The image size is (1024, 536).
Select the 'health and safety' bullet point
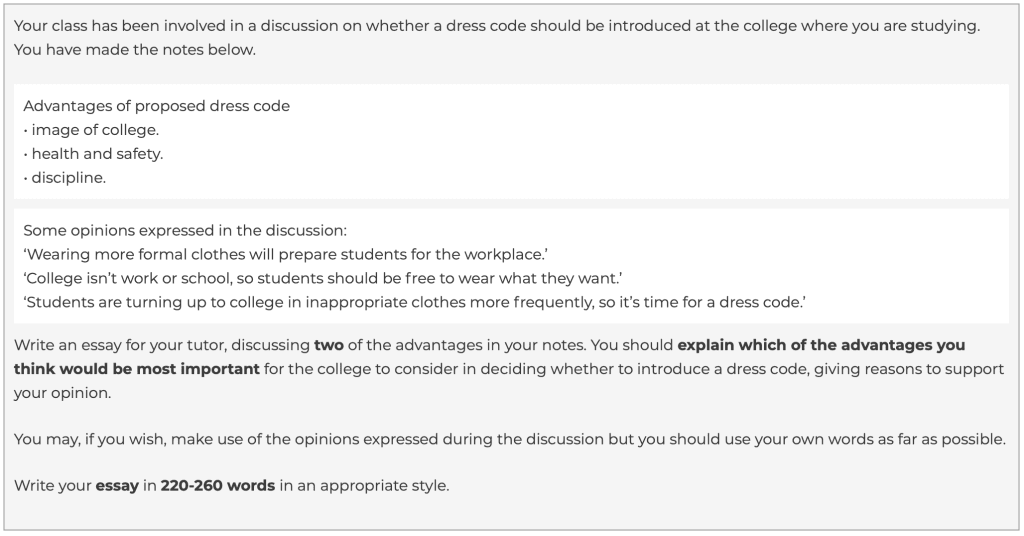pyautogui.click(x=96, y=154)
